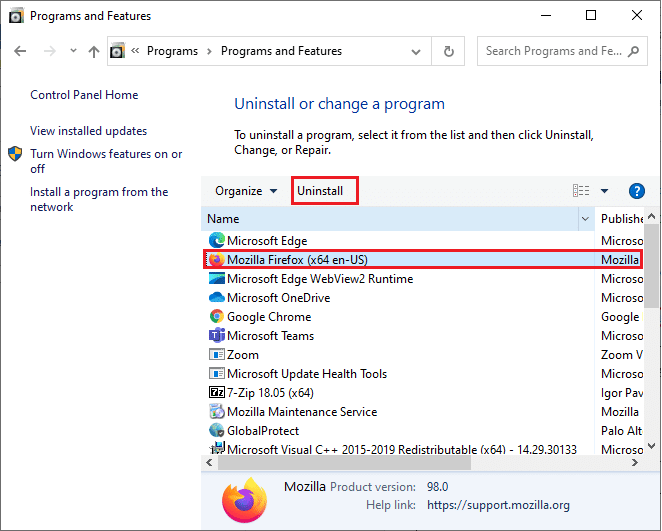Open the Name column filter dropdown

(586, 219)
